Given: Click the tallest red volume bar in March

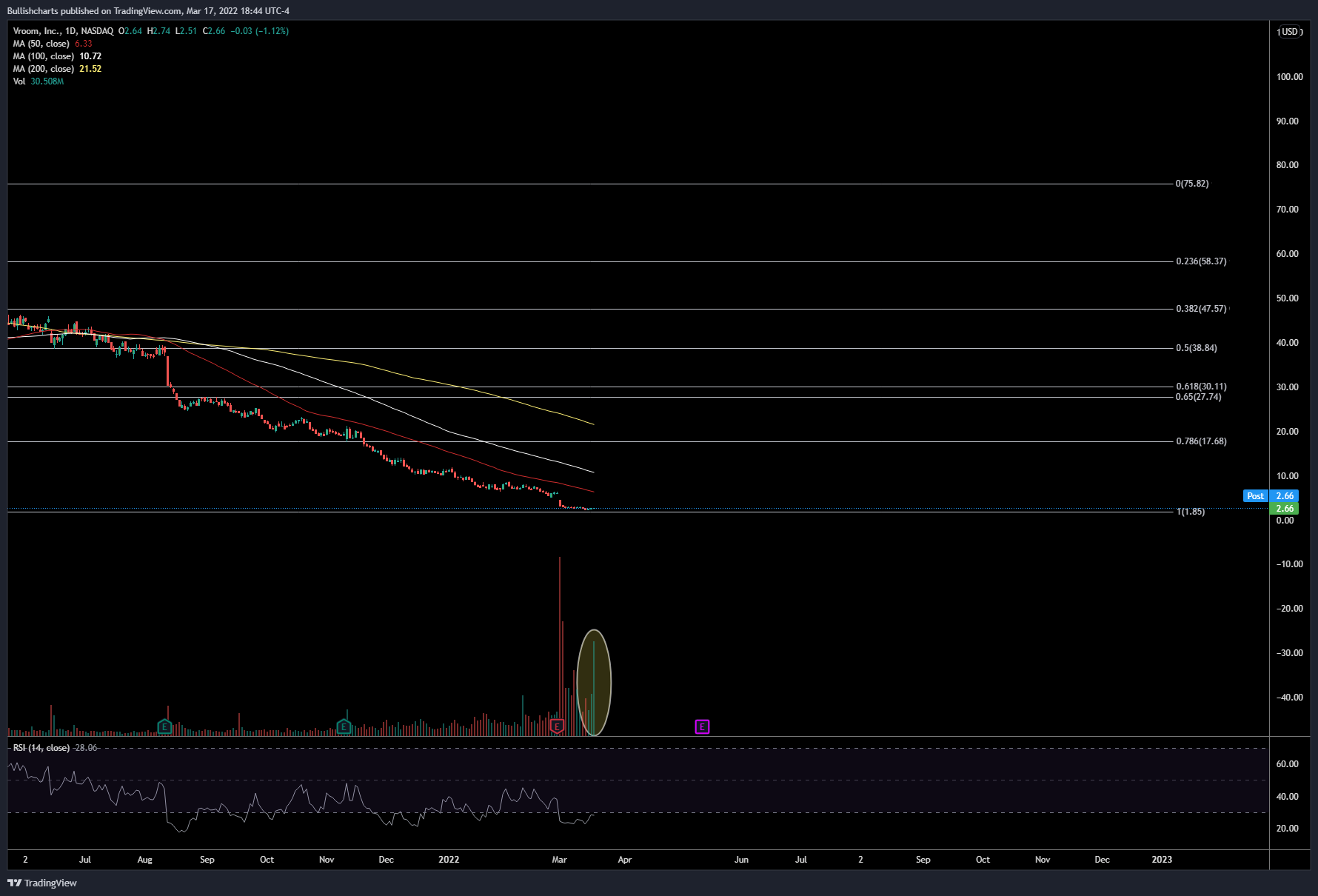Looking at the screenshot, I should [x=560, y=646].
